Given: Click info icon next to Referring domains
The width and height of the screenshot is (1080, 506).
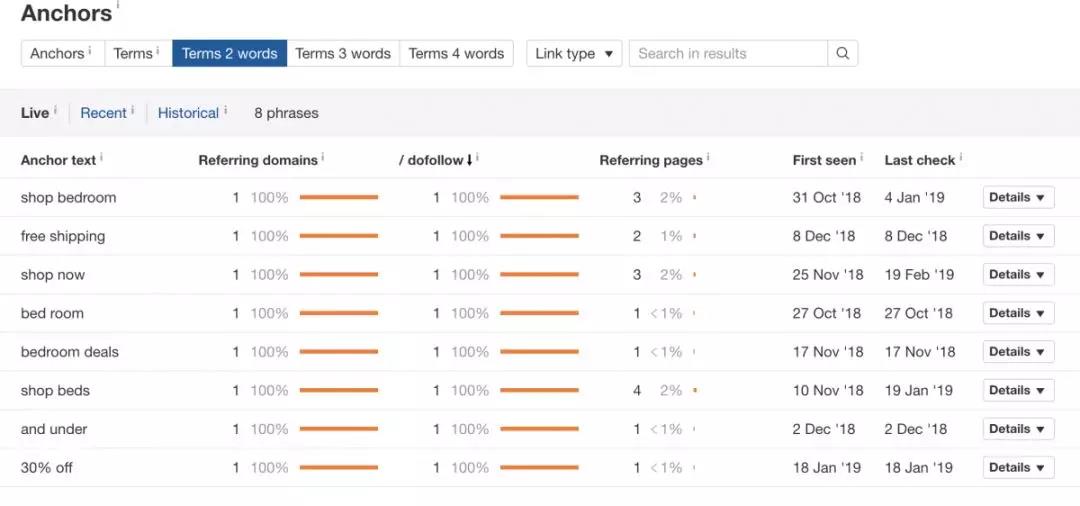Looking at the screenshot, I should (323, 157).
